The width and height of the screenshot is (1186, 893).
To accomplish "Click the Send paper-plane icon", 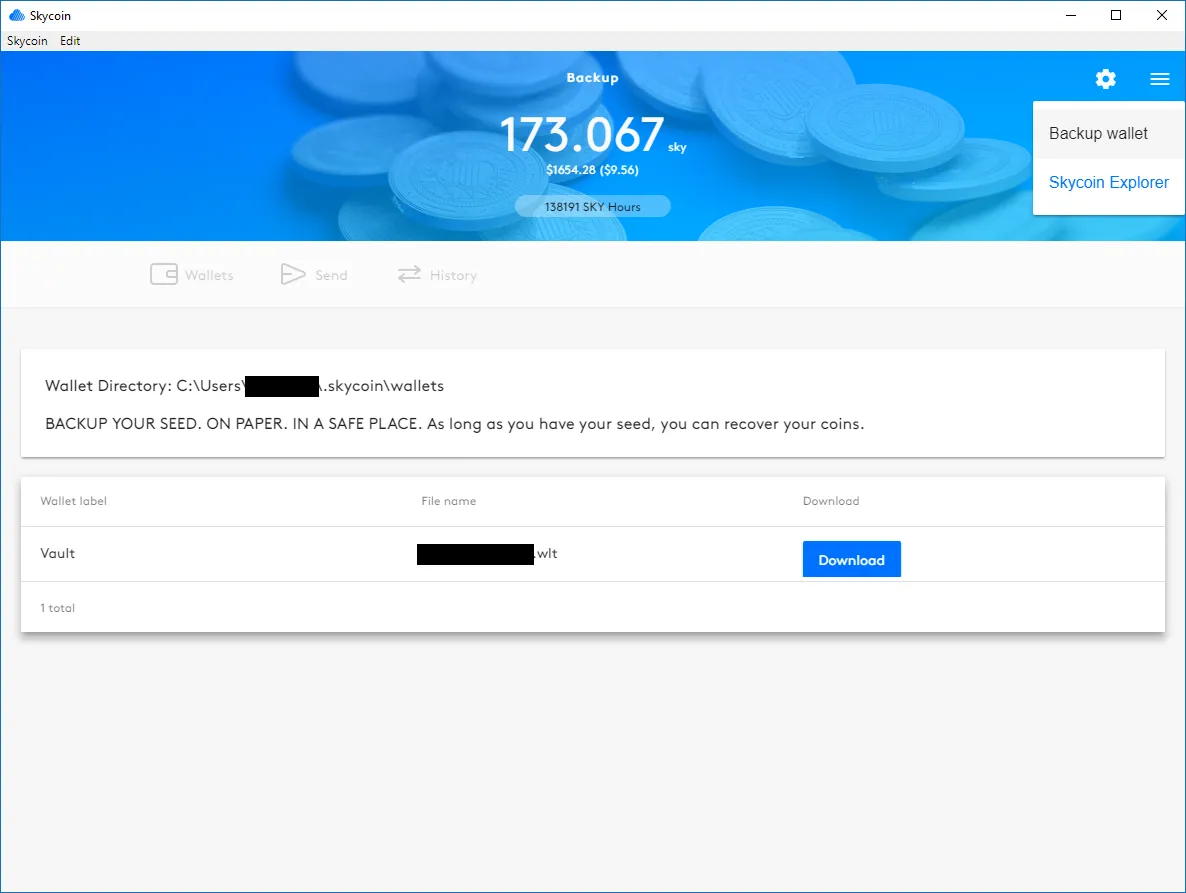I will (x=293, y=274).
